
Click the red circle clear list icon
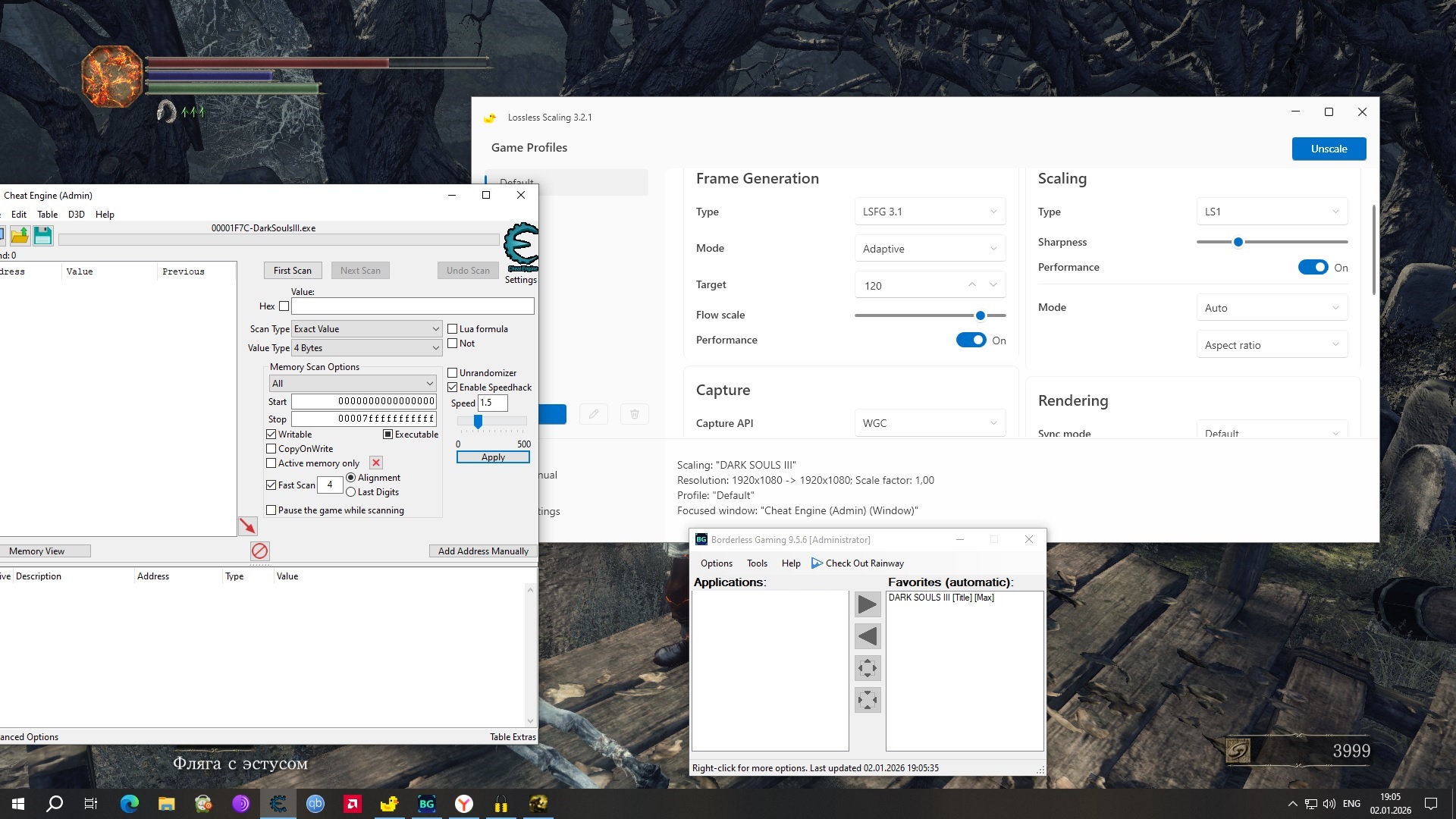click(259, 551)
